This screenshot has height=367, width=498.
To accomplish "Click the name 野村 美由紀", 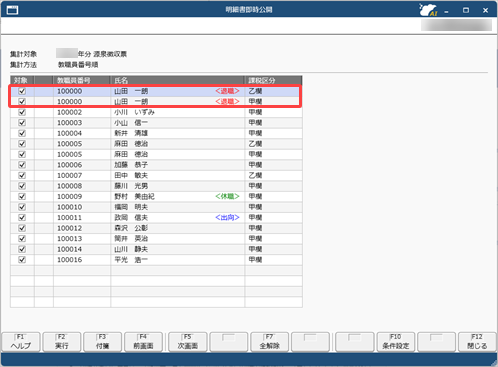I will [134, 197].
